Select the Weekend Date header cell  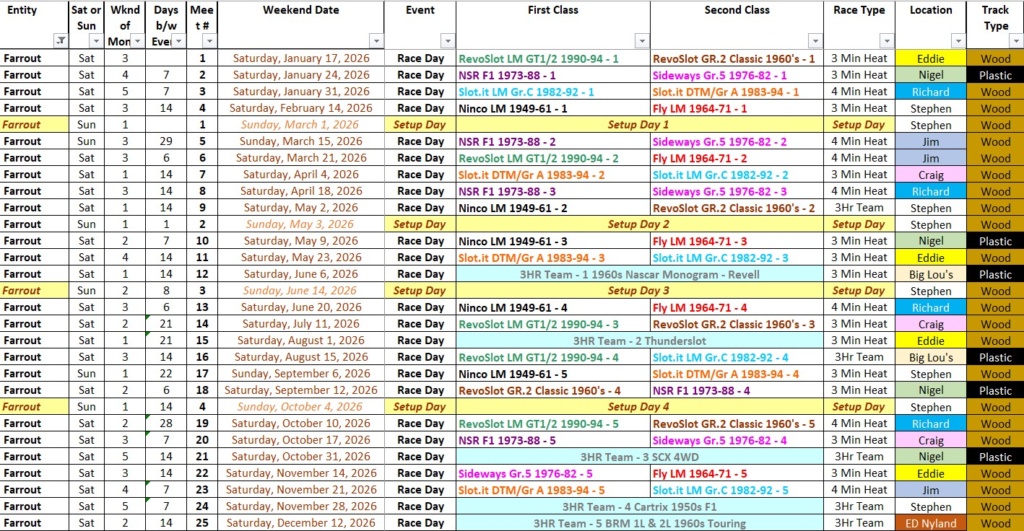(x=301, y=11)
